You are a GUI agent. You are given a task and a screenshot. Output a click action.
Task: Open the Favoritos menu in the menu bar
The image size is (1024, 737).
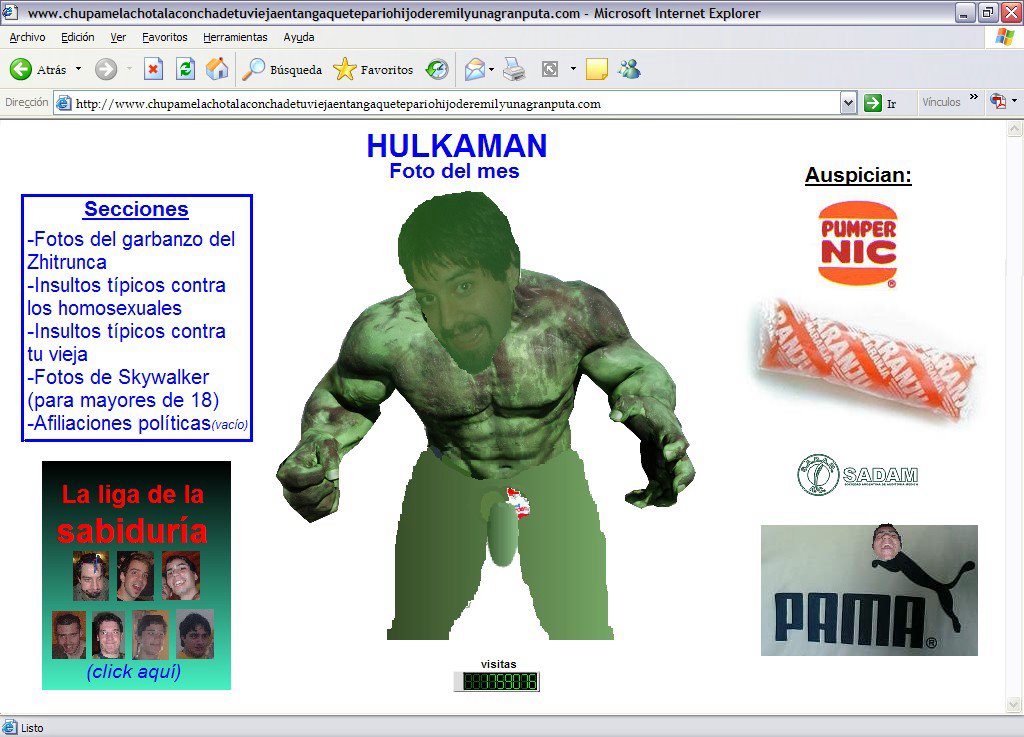pyautogui.click(x=165, y=37)
